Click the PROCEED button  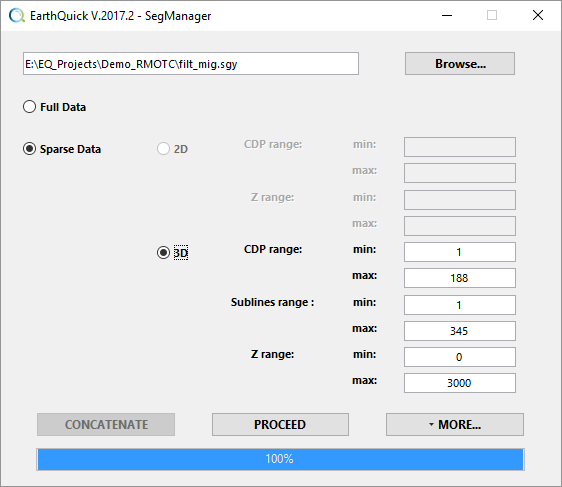point(280,425)
